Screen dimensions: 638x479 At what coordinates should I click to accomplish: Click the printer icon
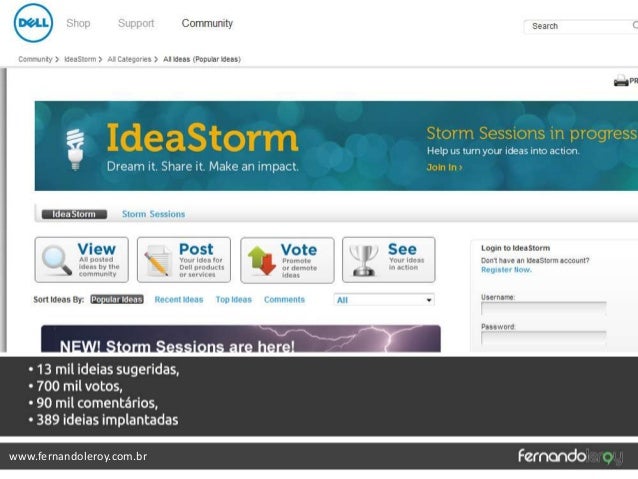[x=621, y=81]
